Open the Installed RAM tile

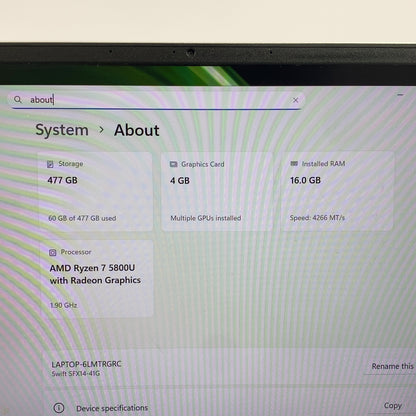point(337,191)
